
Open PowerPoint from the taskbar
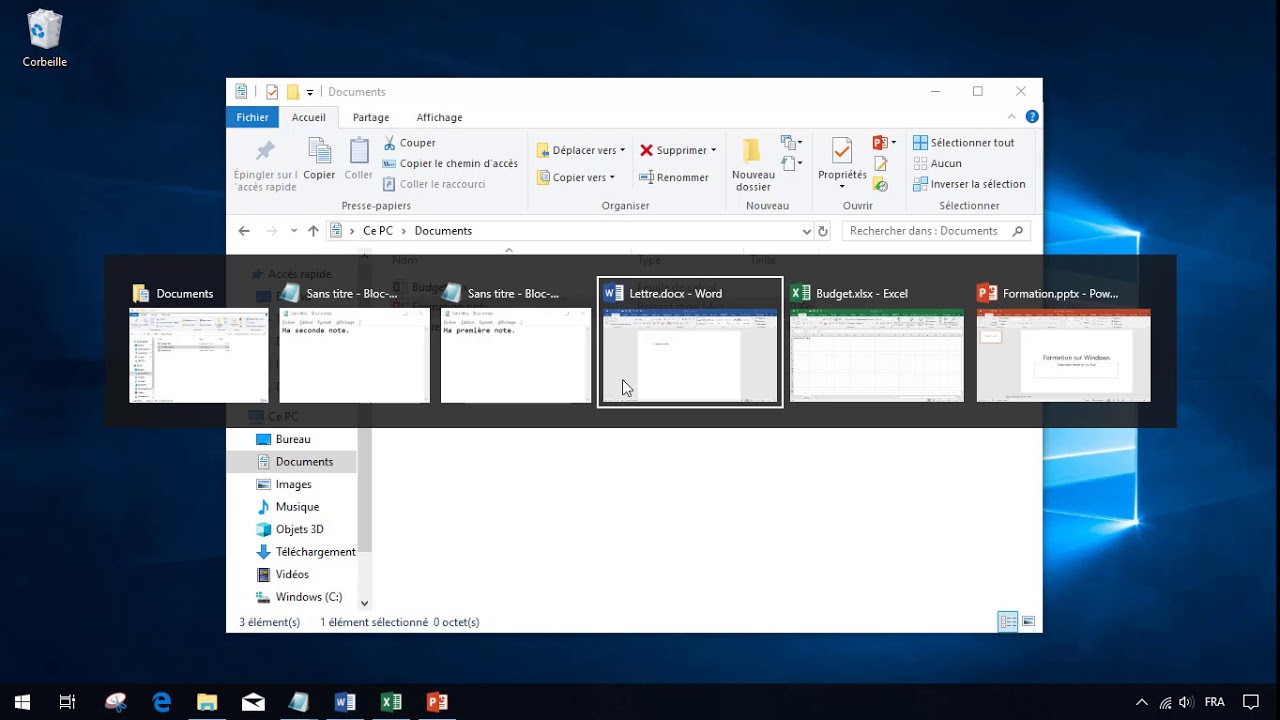pyautogui.click(x=437, y=702)
